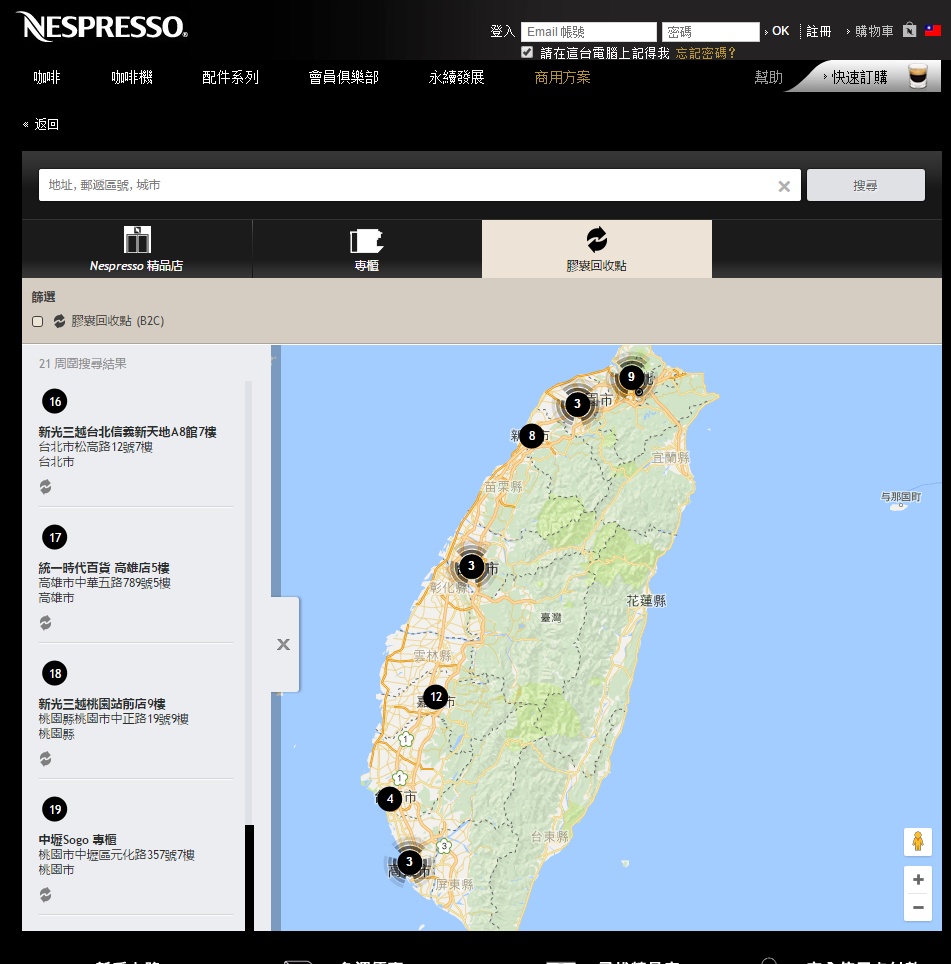Click the map cluster marker 12
The height and width of the screenshot is (964, 951).
coord(436,697)
